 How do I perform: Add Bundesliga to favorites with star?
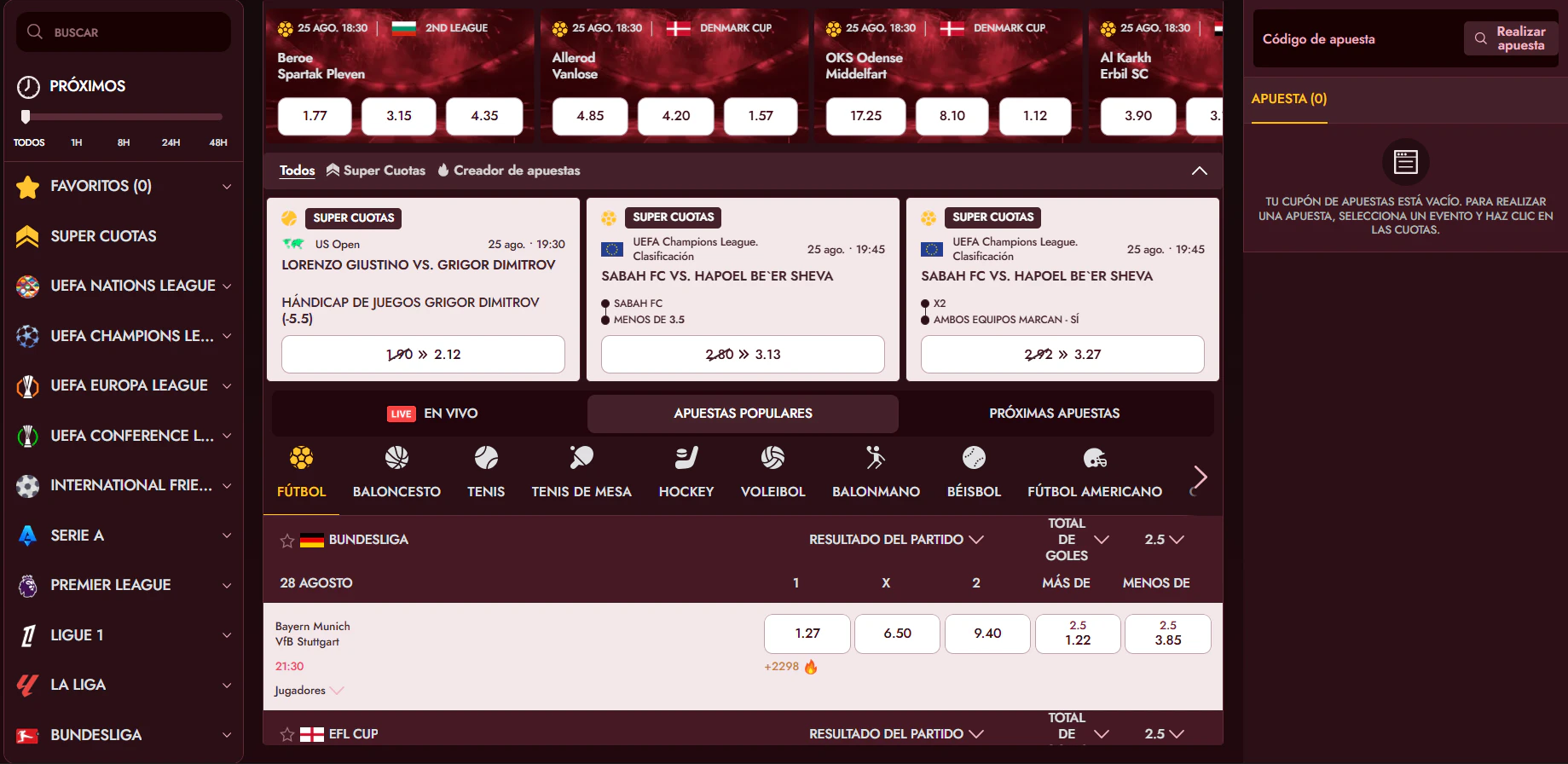(287, 541)
